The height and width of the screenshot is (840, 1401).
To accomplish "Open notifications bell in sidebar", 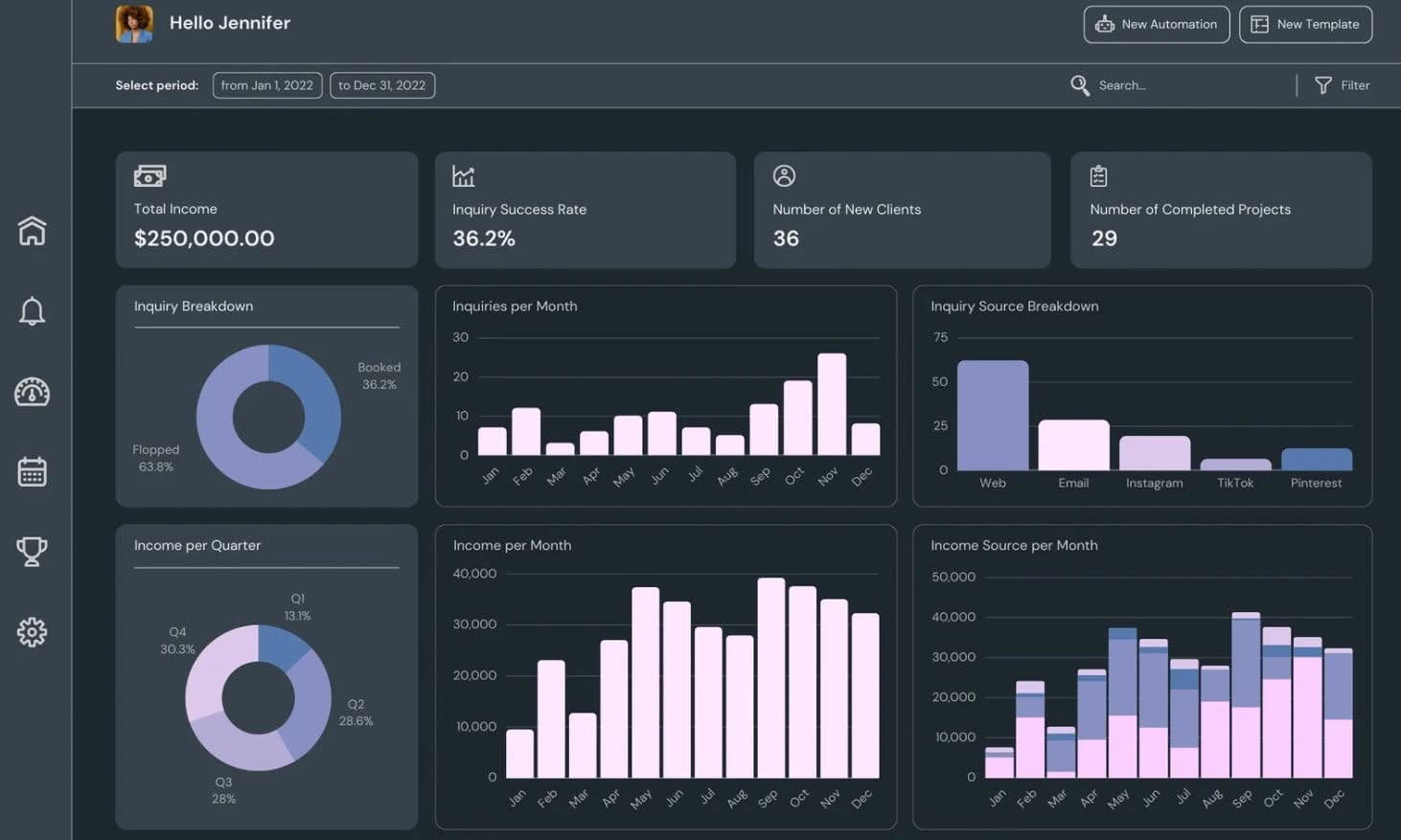I will (x=32, y=310).
